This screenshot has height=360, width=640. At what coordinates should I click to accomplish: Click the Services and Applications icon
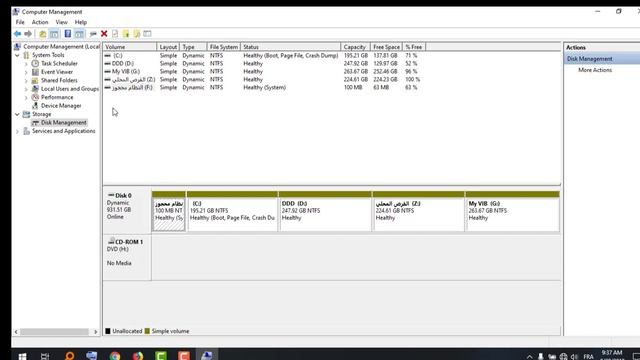27,131
